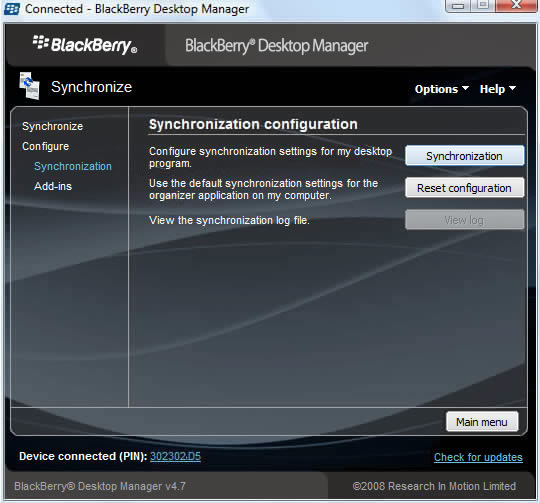This screenshot has height=503, width=540.
Task: Click the Check for updates link
Action: coord(478,457)
